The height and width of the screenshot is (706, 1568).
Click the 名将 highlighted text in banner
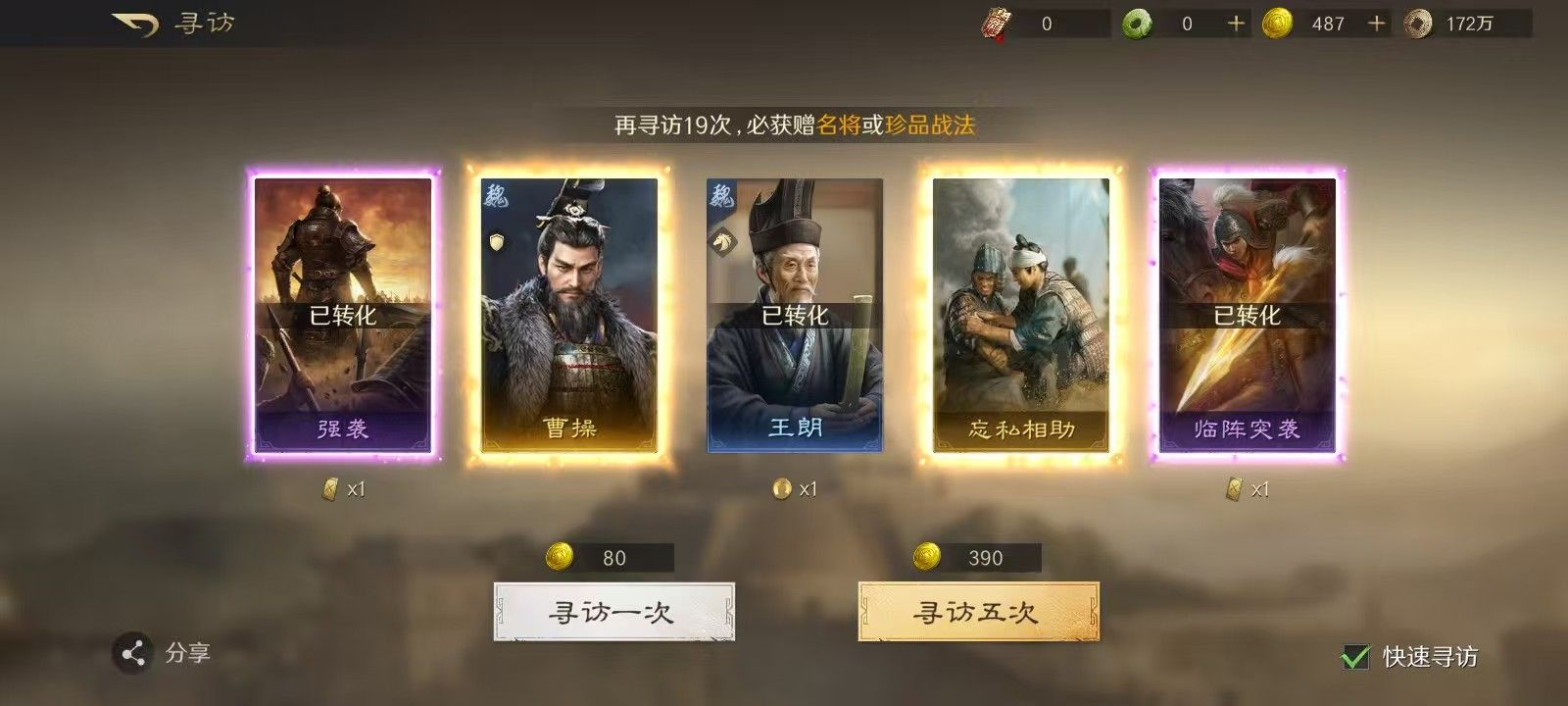tap(838, 126)
